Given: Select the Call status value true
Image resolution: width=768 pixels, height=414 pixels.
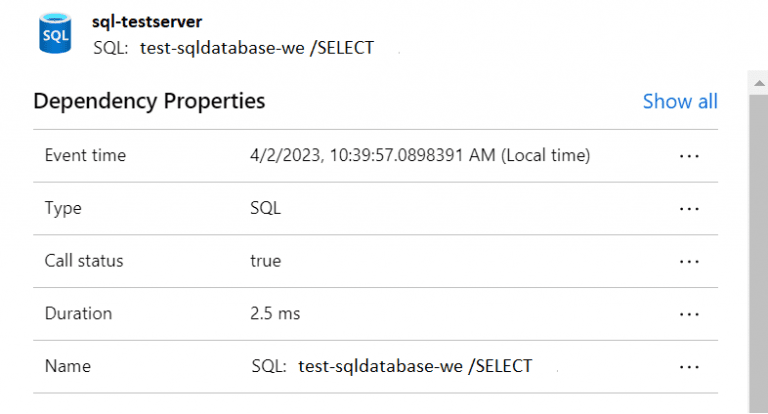Looking at the screenshot, I should click(265, 261).
